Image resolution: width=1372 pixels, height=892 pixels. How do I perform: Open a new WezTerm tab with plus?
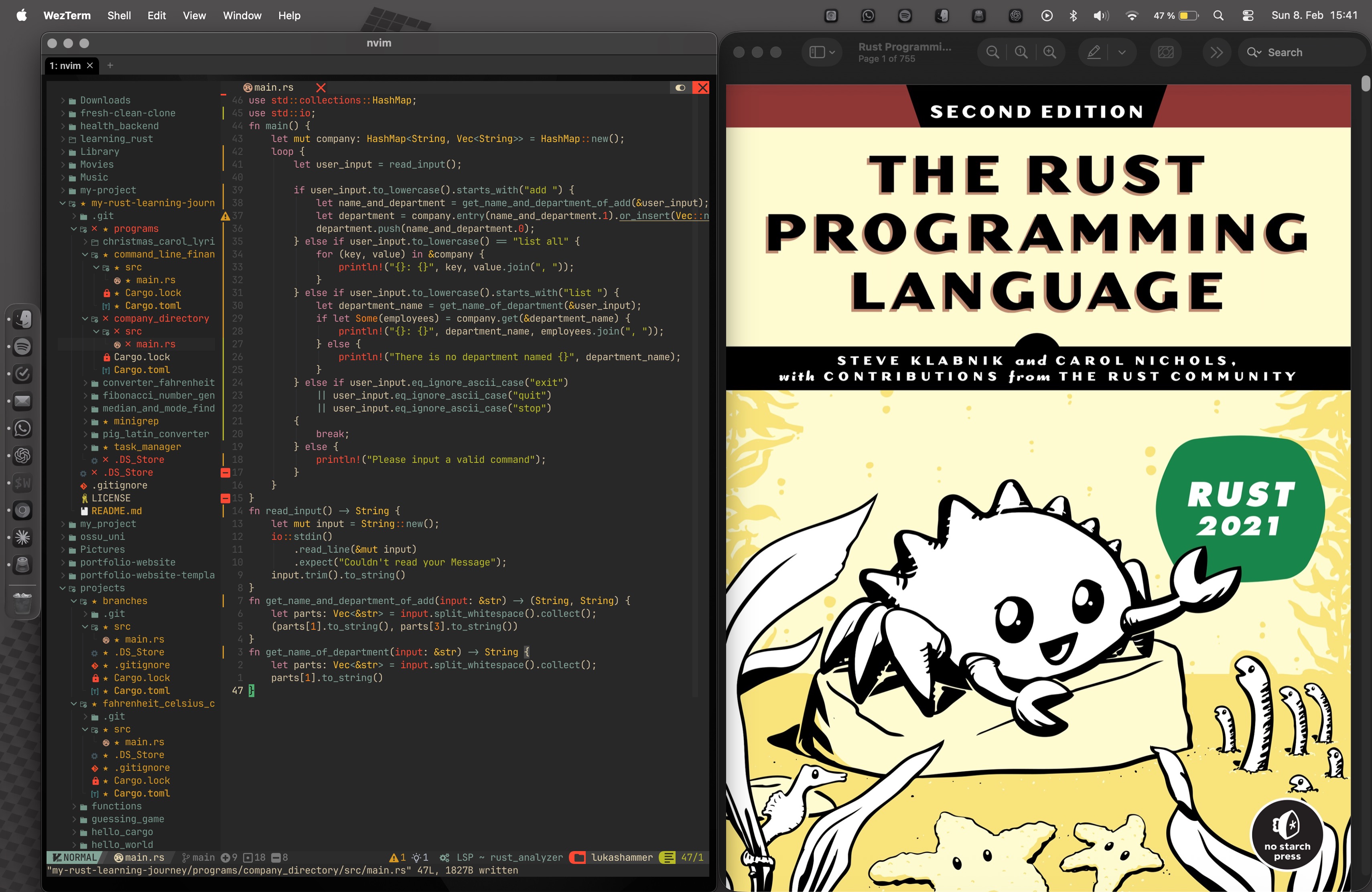(110, 66)
